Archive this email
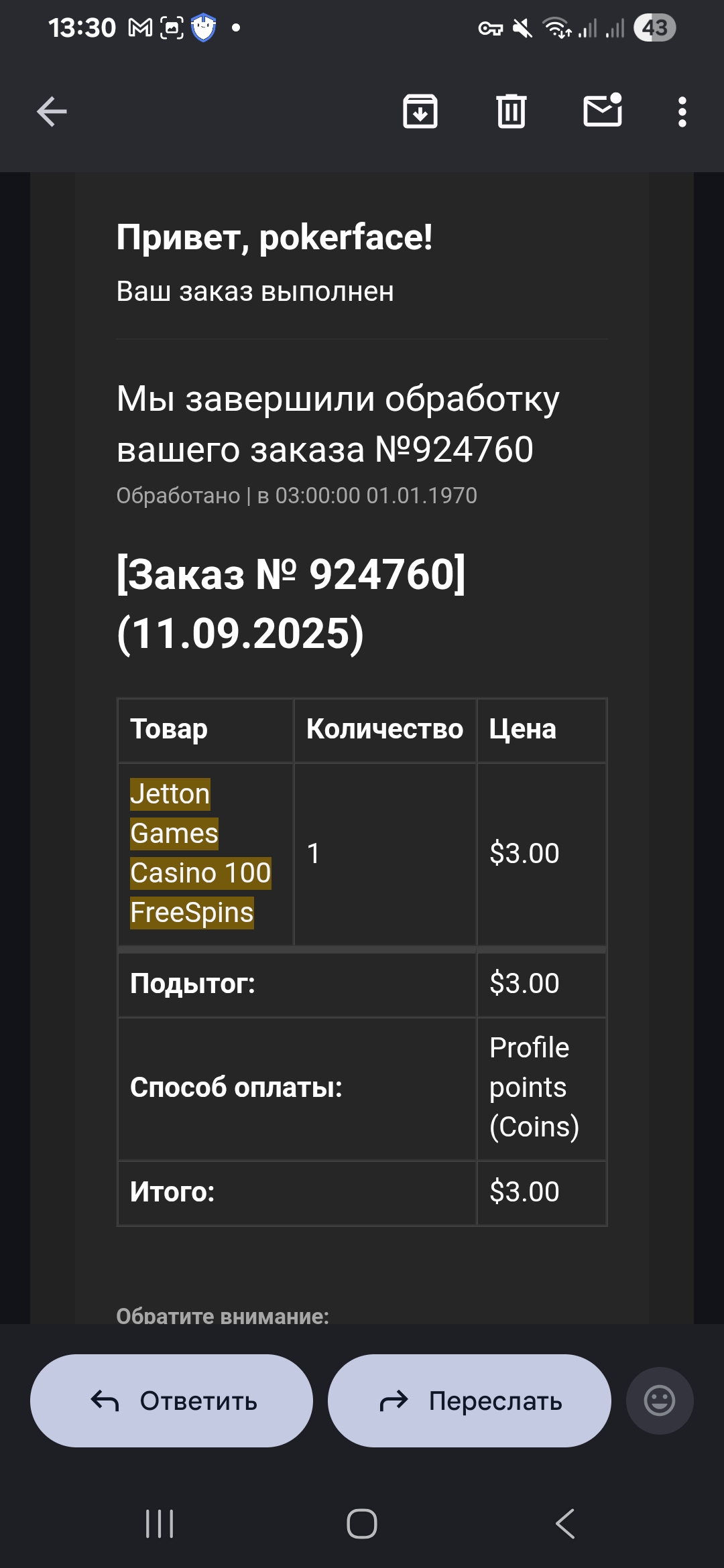This screenshot has width=724, height=1568. [420, 111]
